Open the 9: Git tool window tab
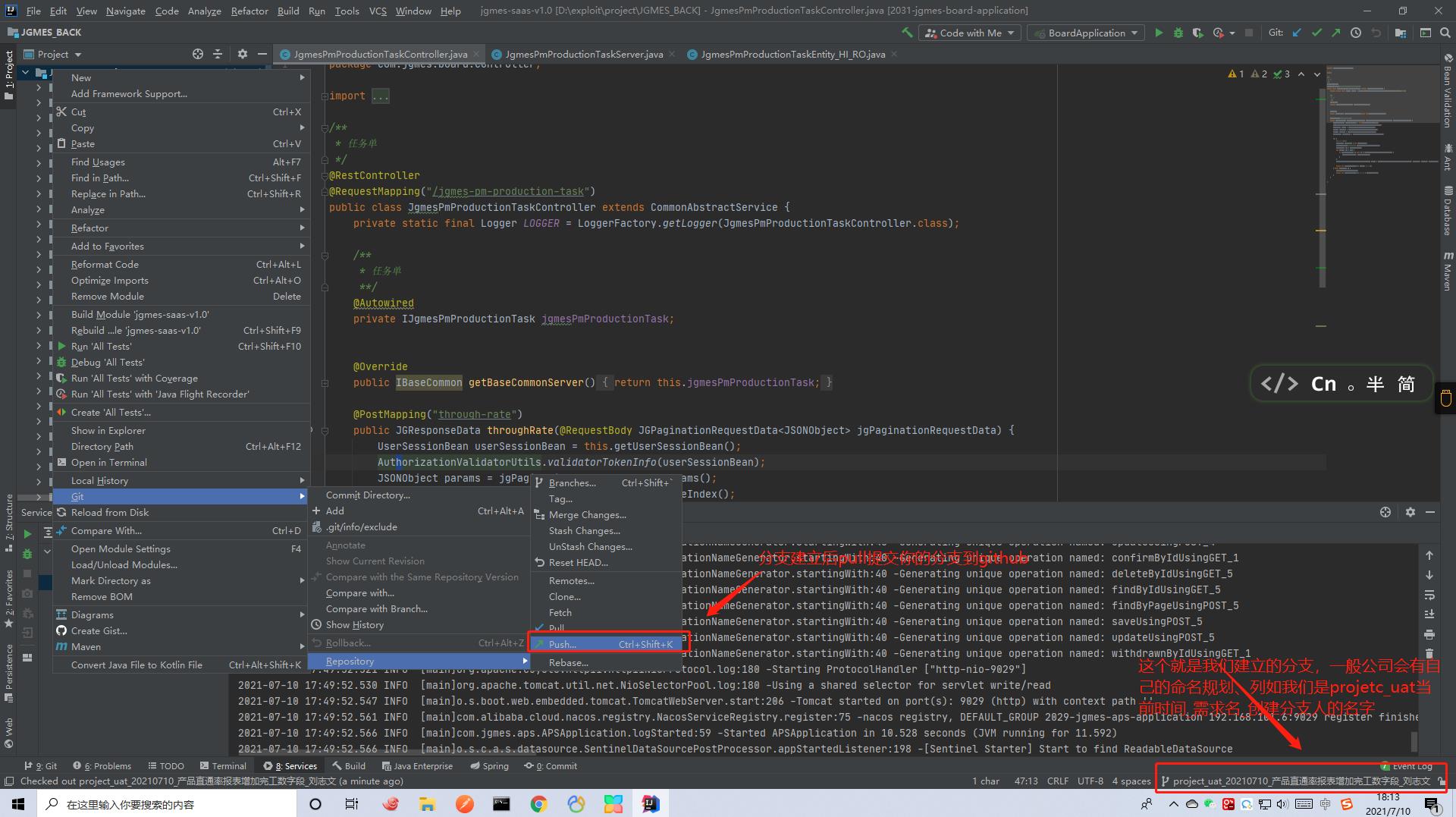The width and height of the screenshot is (1456, 817). click(41, 766)
